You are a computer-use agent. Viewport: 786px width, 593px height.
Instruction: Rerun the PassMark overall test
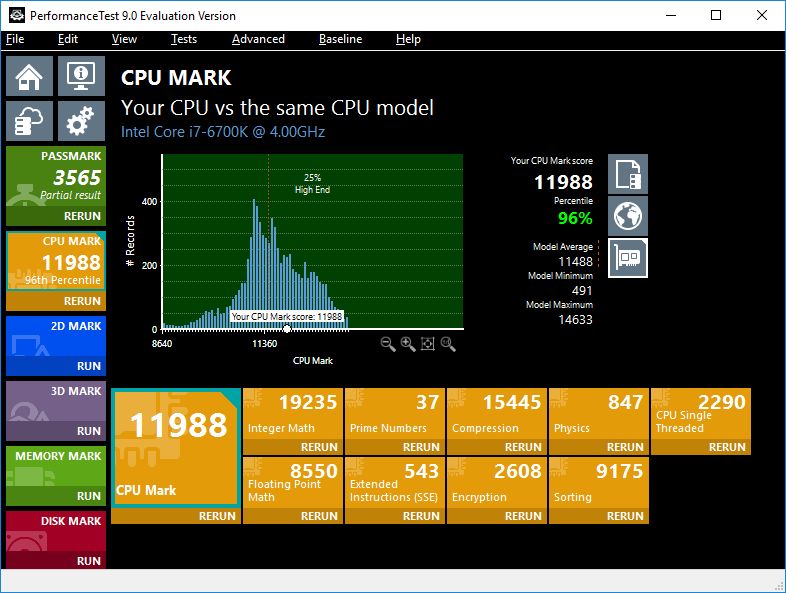click(x=56, y=216)
